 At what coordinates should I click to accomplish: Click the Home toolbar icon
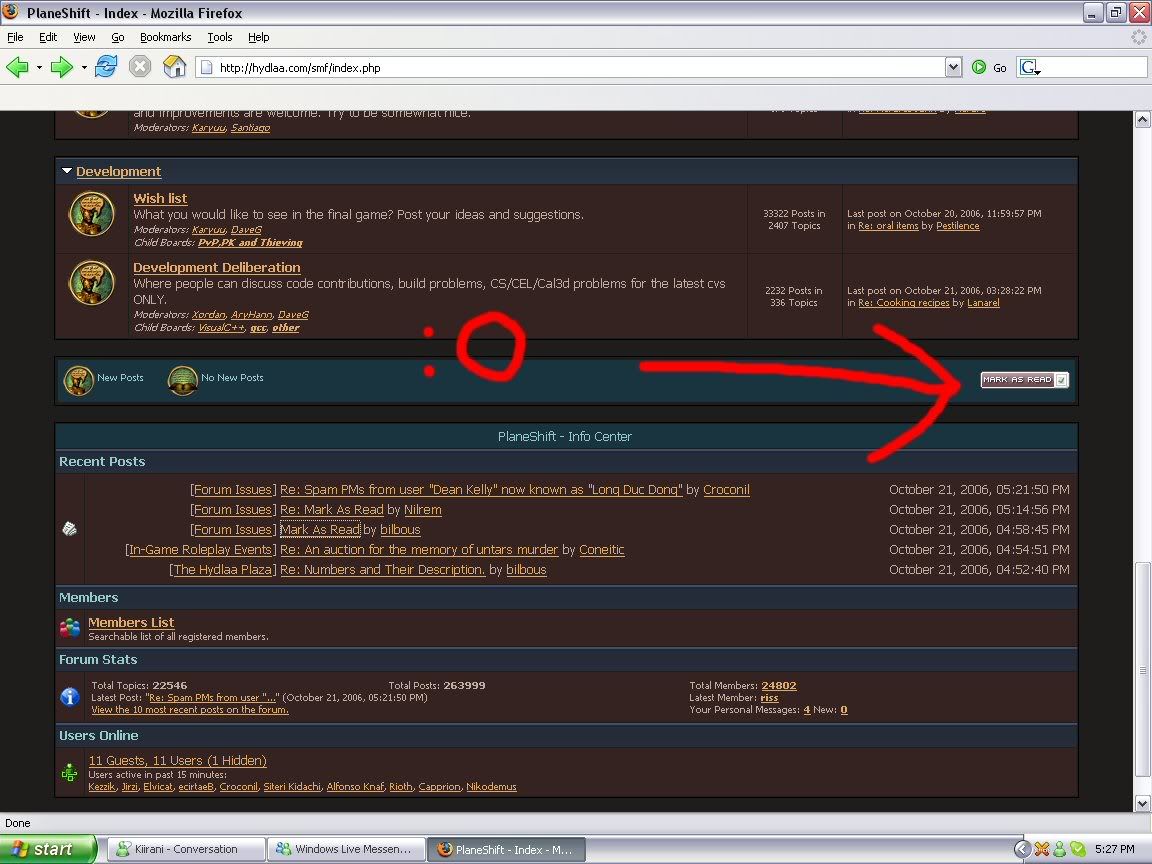[174, 67]
